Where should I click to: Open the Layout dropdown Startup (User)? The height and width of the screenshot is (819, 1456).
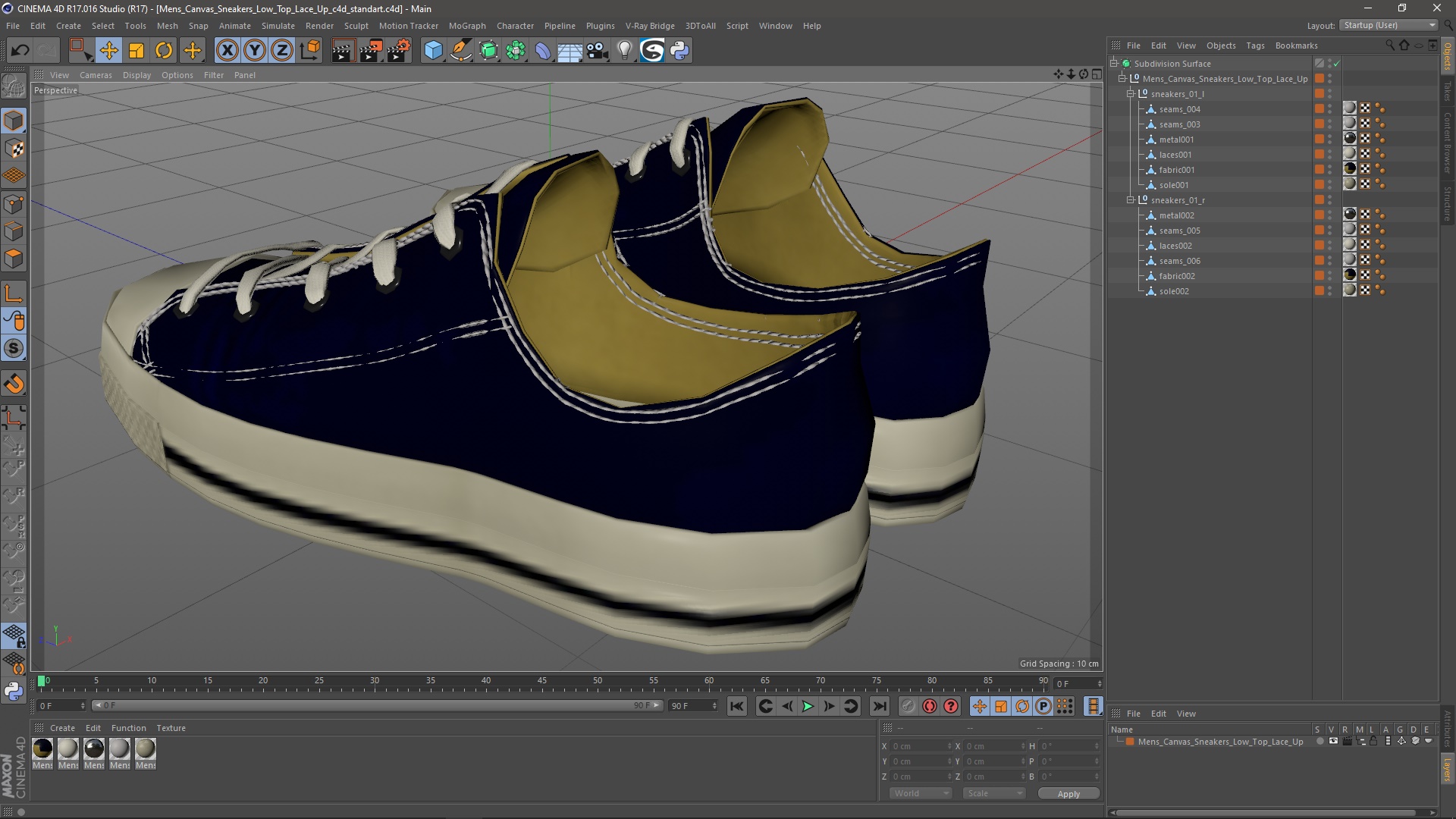pyautogui.click(x=1389, y=25)
